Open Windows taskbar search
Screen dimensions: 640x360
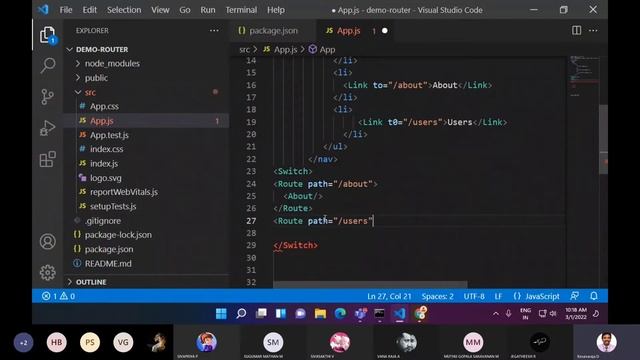(x=241, y=313)
